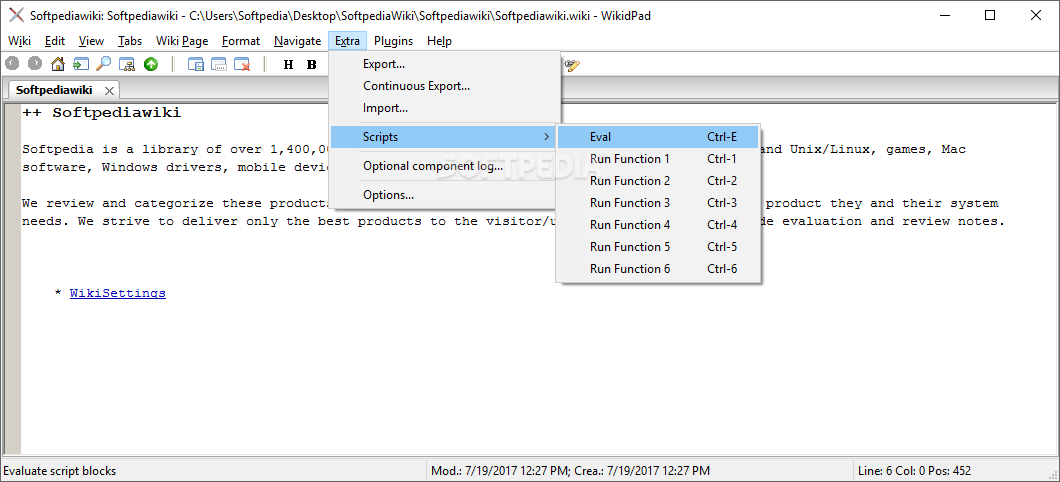Close the open Extra menu
1060x482 pixels.
[x=347, y=41]
